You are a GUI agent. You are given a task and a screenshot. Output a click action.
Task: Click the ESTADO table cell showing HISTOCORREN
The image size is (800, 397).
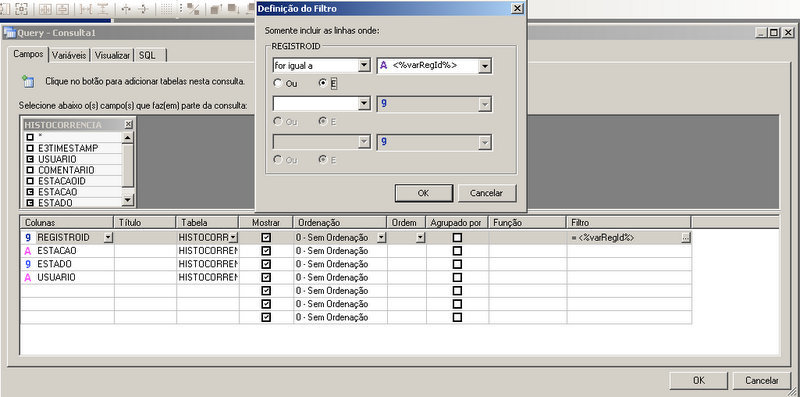[208, 264]
